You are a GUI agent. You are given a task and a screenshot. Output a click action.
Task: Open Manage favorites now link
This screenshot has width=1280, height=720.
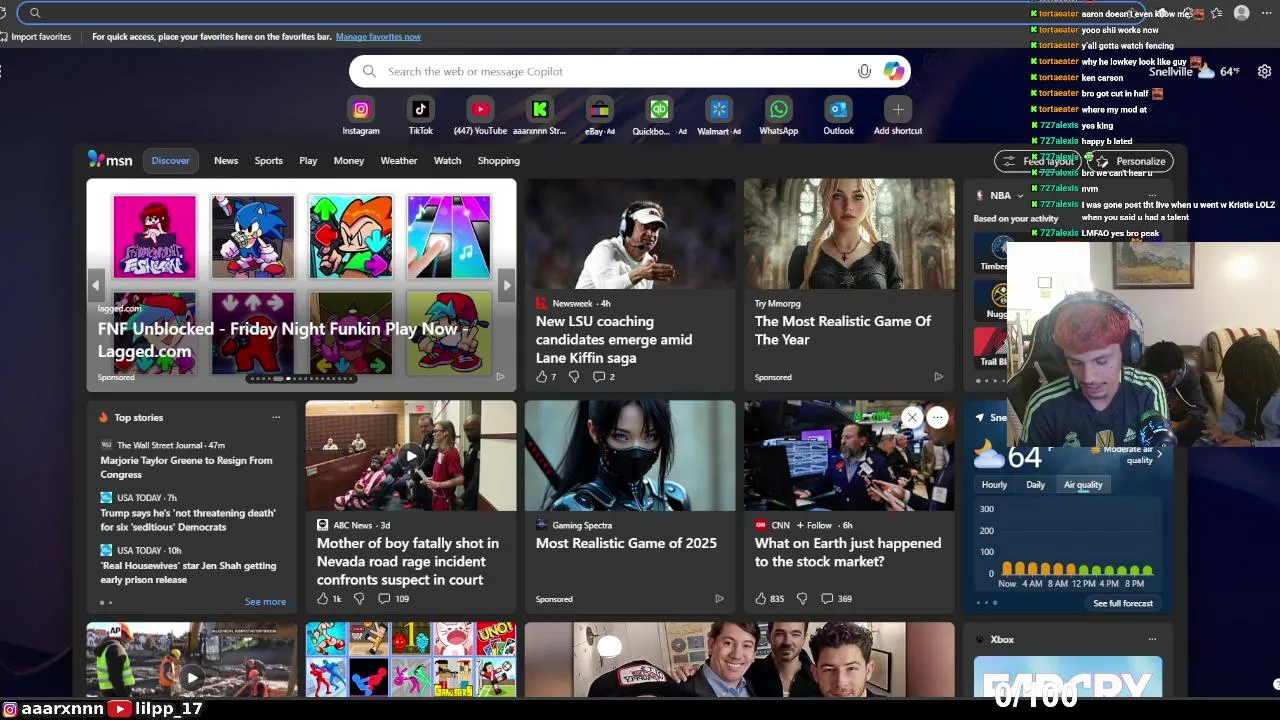point(378,37)
